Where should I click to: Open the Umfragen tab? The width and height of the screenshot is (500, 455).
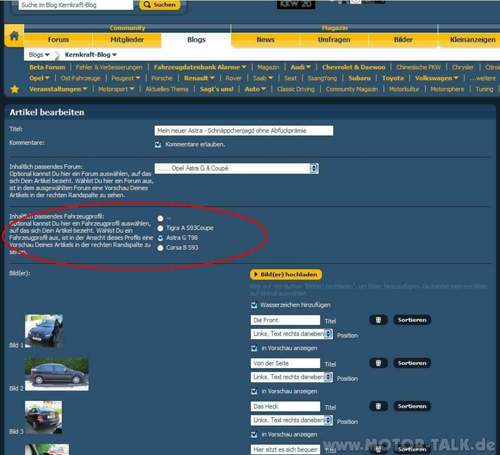point(334,40)
